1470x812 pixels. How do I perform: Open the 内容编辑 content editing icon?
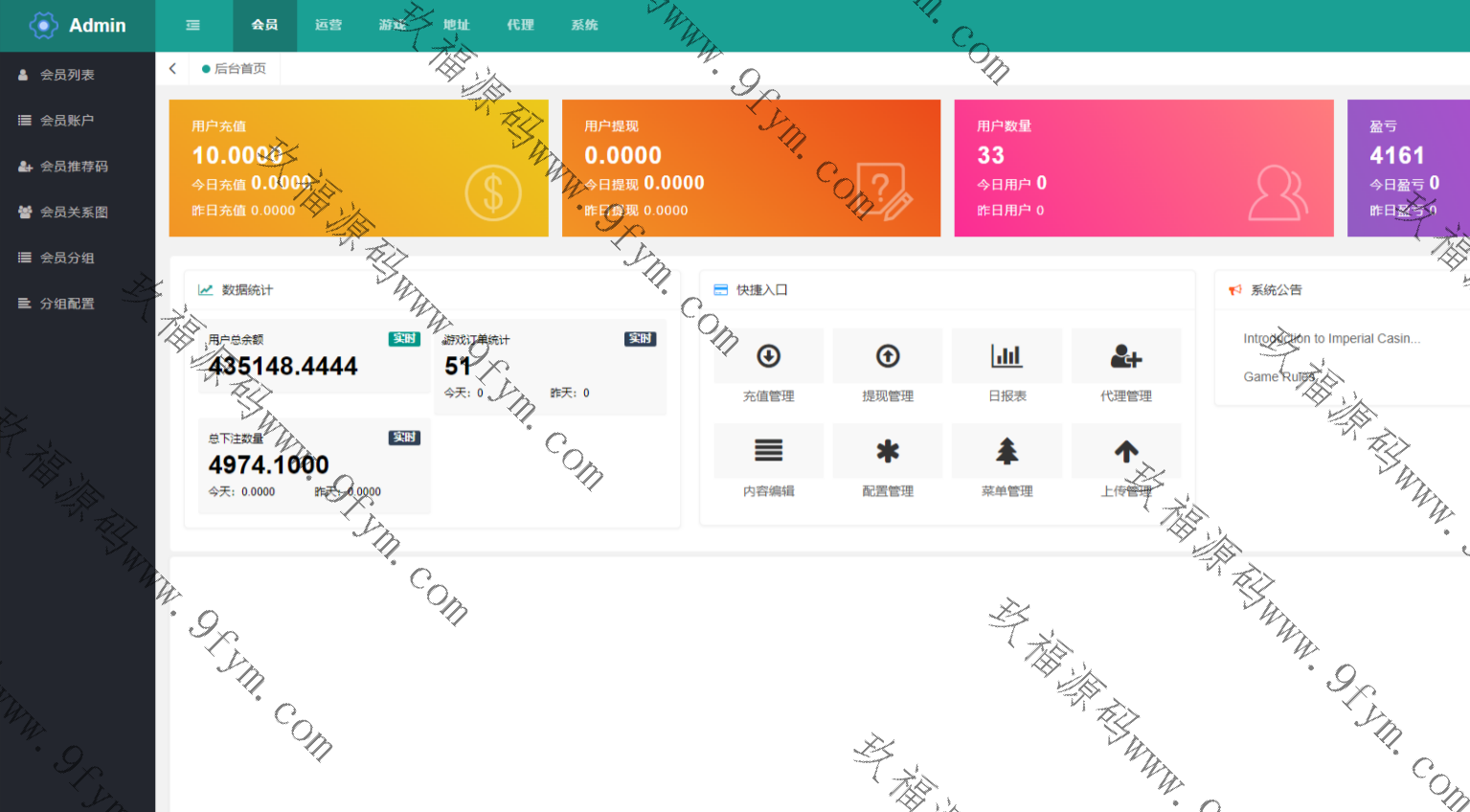[768, 452]
